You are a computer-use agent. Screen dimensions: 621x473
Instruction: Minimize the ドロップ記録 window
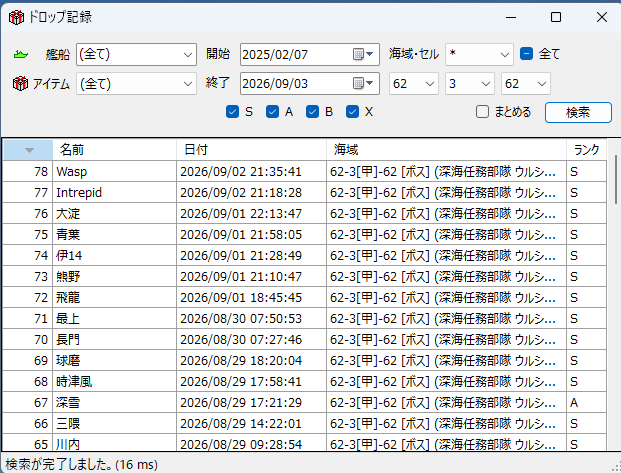511,17
